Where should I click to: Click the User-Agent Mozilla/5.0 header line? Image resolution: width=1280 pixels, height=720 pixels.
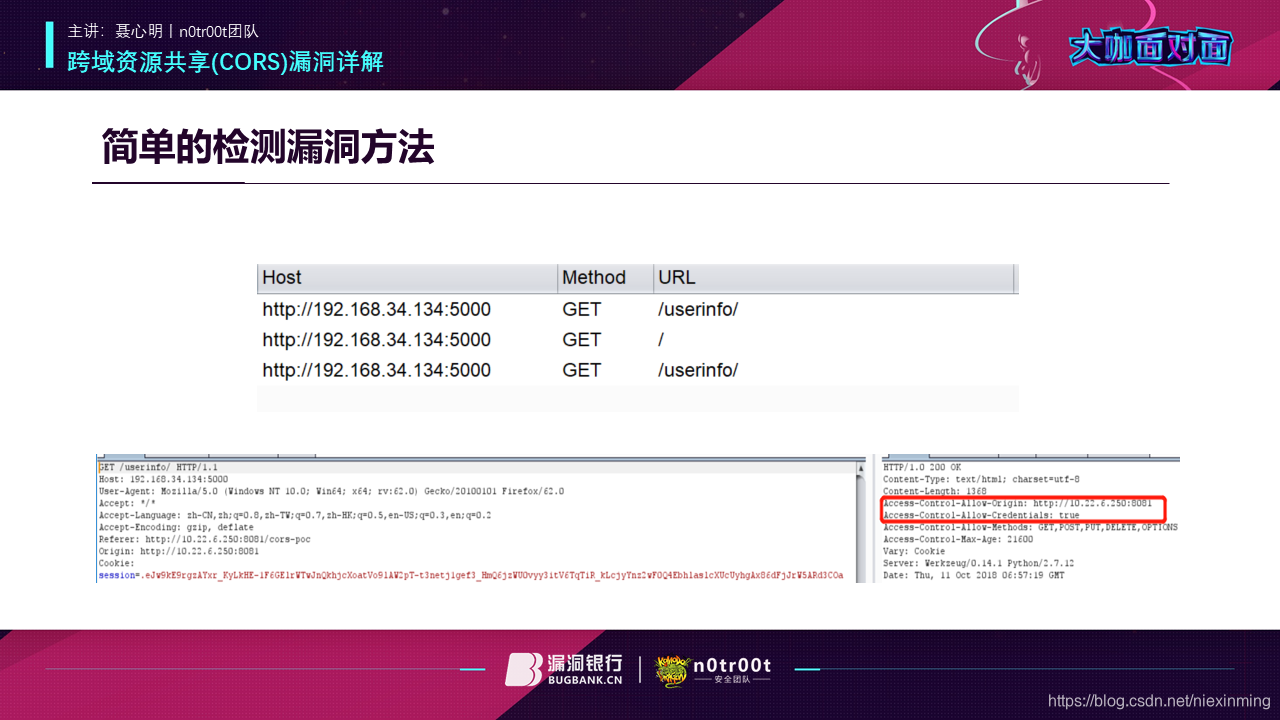[331, 492]
